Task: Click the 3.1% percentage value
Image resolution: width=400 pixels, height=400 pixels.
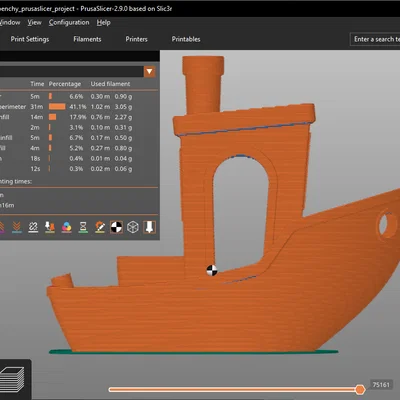Action: click(x=76, y=127)
